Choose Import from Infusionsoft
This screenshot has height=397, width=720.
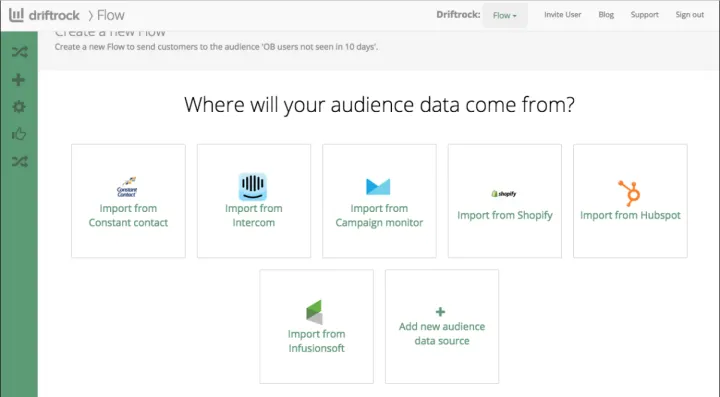click(316, 326)
